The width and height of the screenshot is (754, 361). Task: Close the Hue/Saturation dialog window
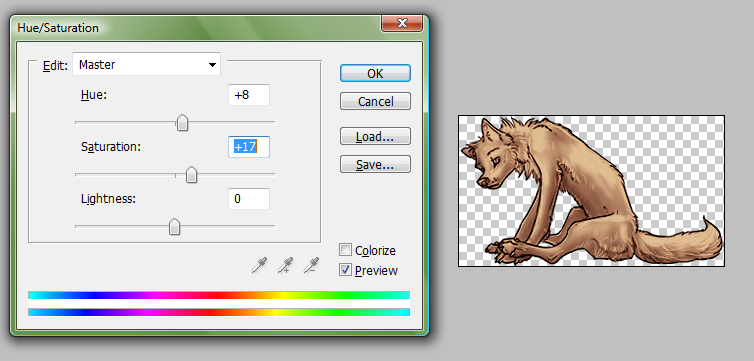point(402,23)
